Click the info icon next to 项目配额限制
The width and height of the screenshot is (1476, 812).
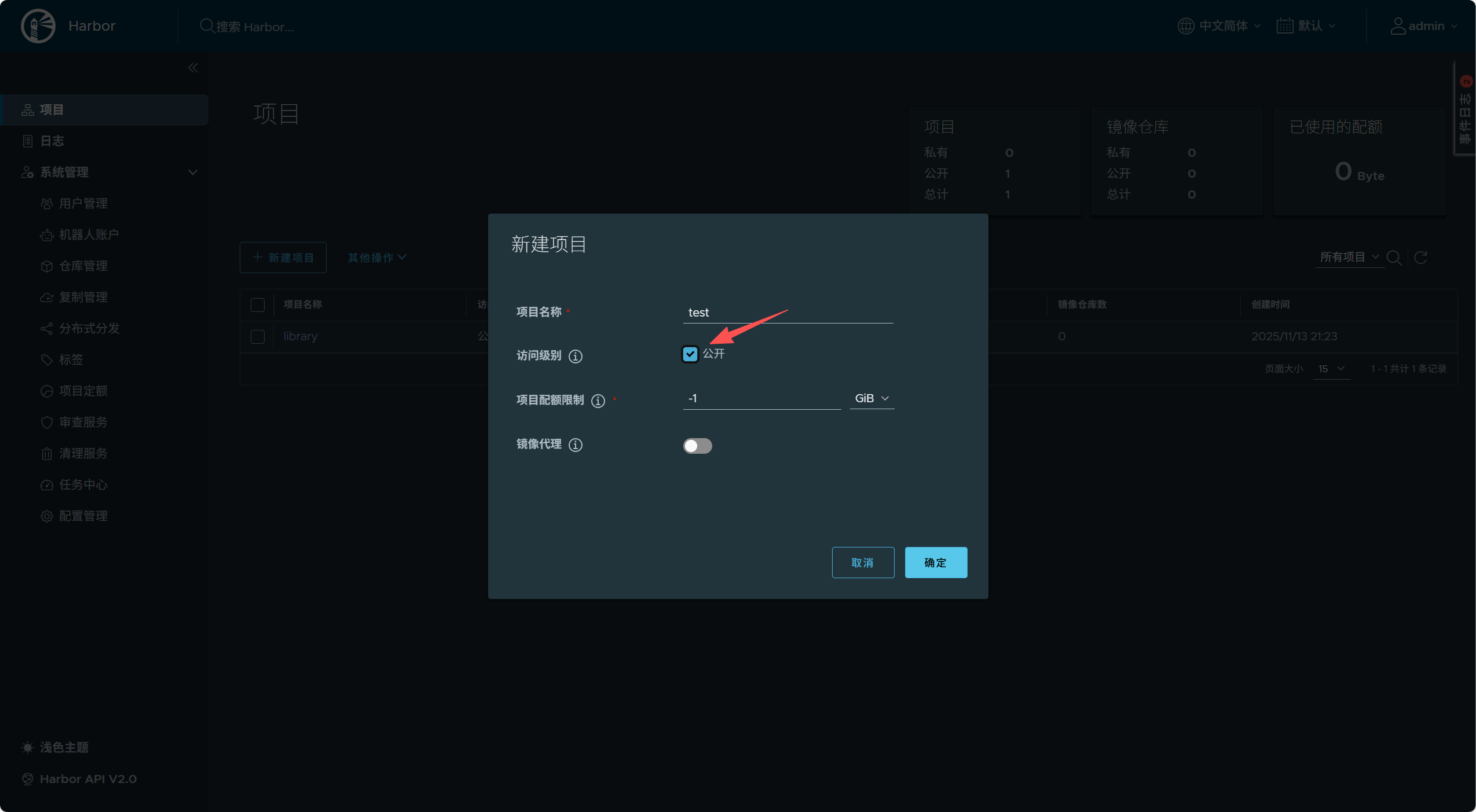pos(598,401)
